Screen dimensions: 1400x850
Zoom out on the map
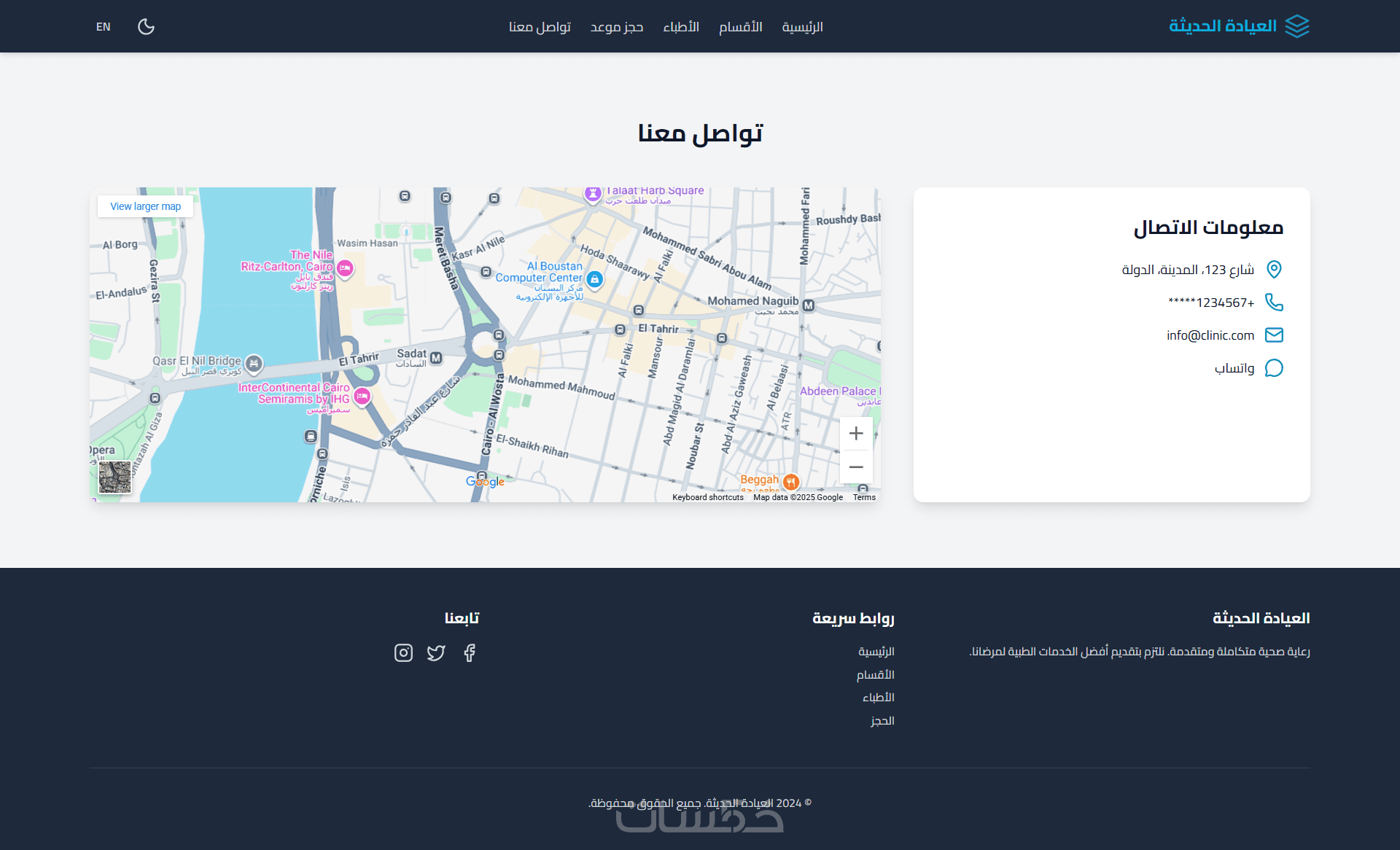click(x=856, y=467)
